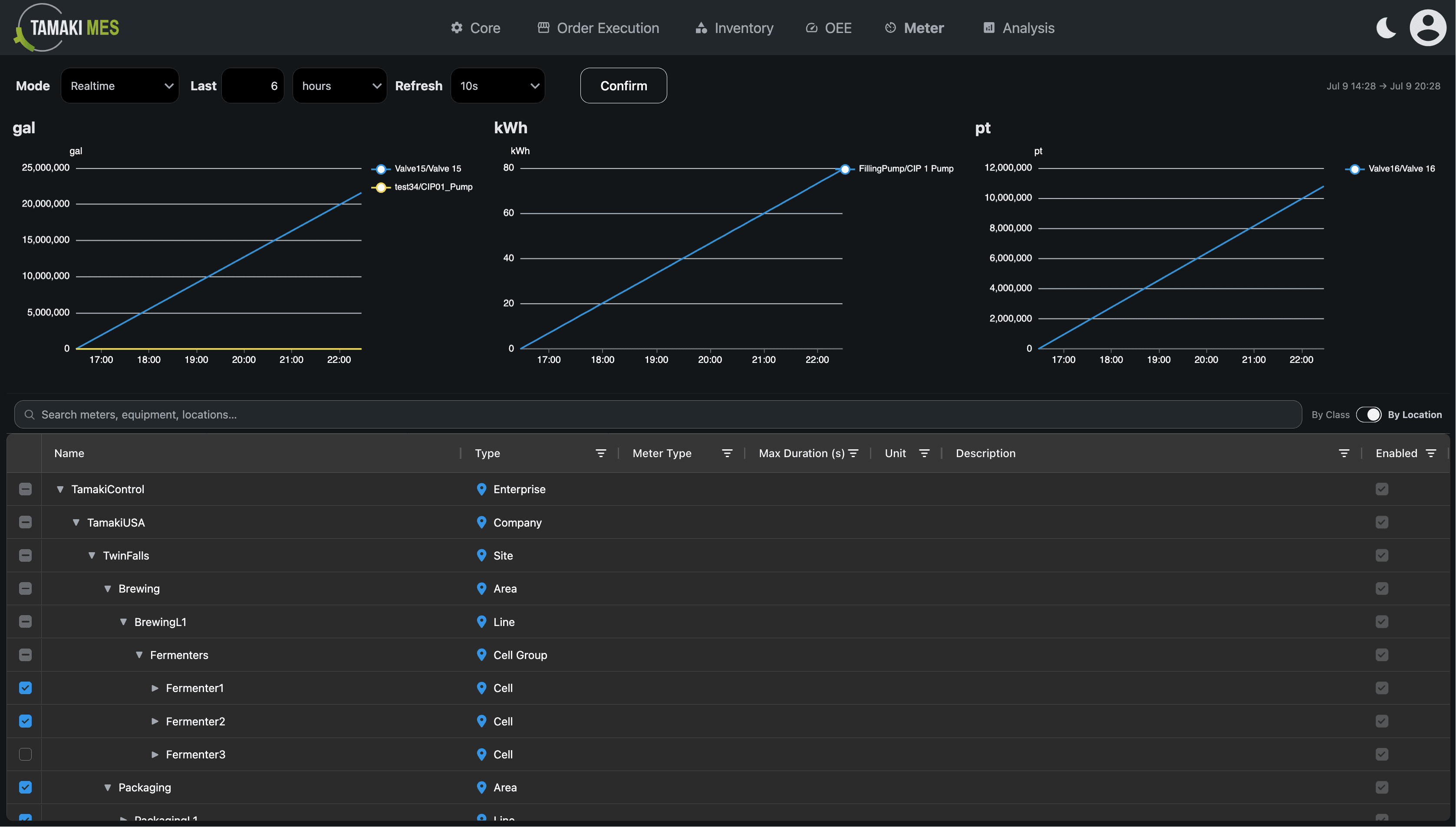Screen dimensions: 1456x827
Task: Click the Tamaki MES logo
Action: coord(67,27)
